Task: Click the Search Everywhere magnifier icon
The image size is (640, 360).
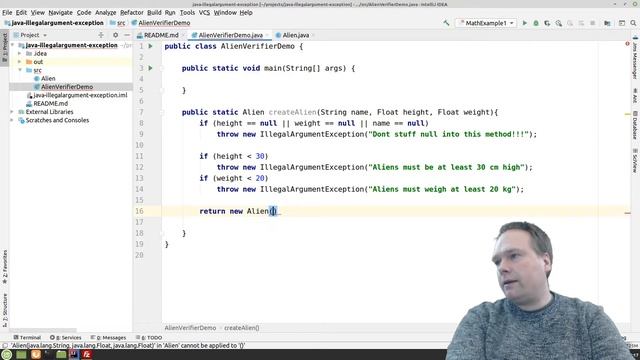Action: point(633,23)
